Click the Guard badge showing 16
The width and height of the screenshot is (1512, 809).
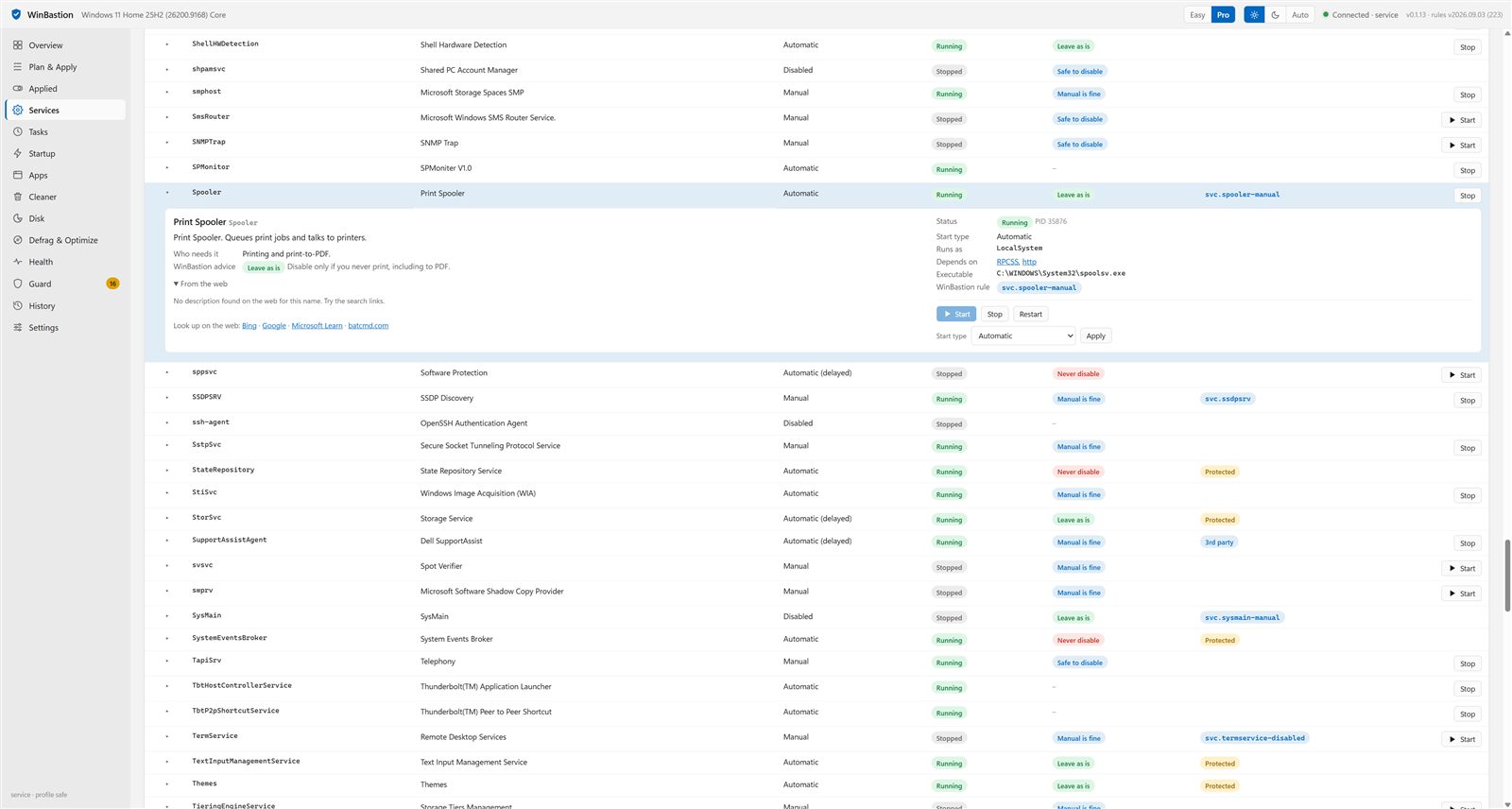pos(112,284)
